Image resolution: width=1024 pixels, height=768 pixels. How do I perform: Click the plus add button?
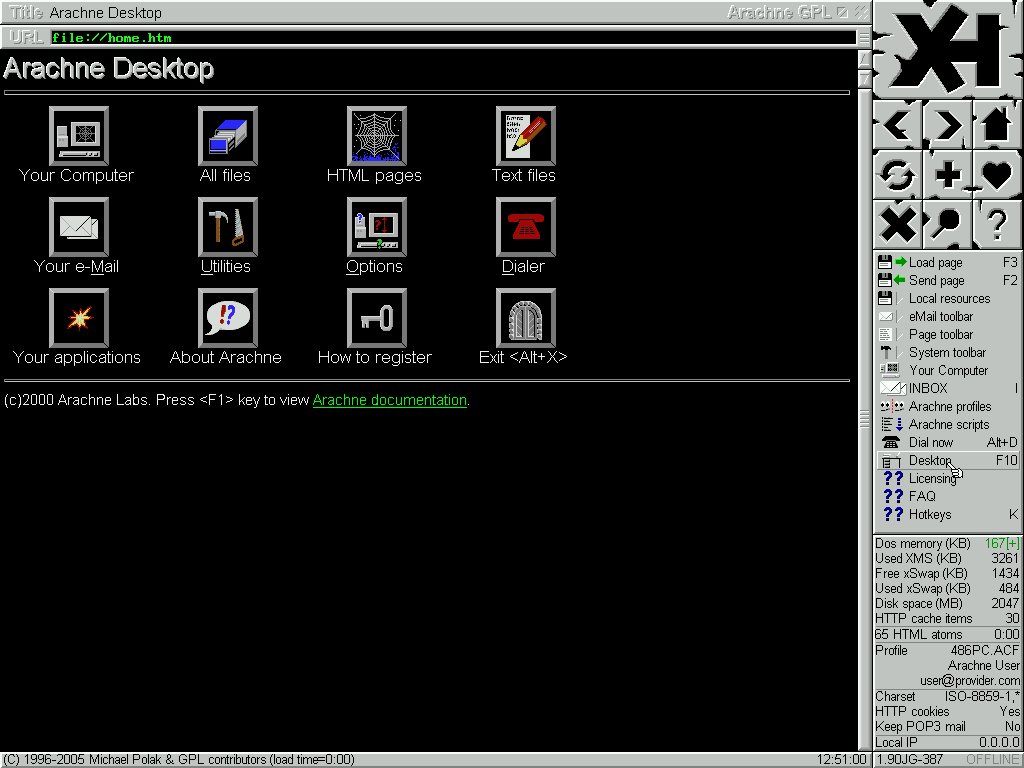coord(948,174)
